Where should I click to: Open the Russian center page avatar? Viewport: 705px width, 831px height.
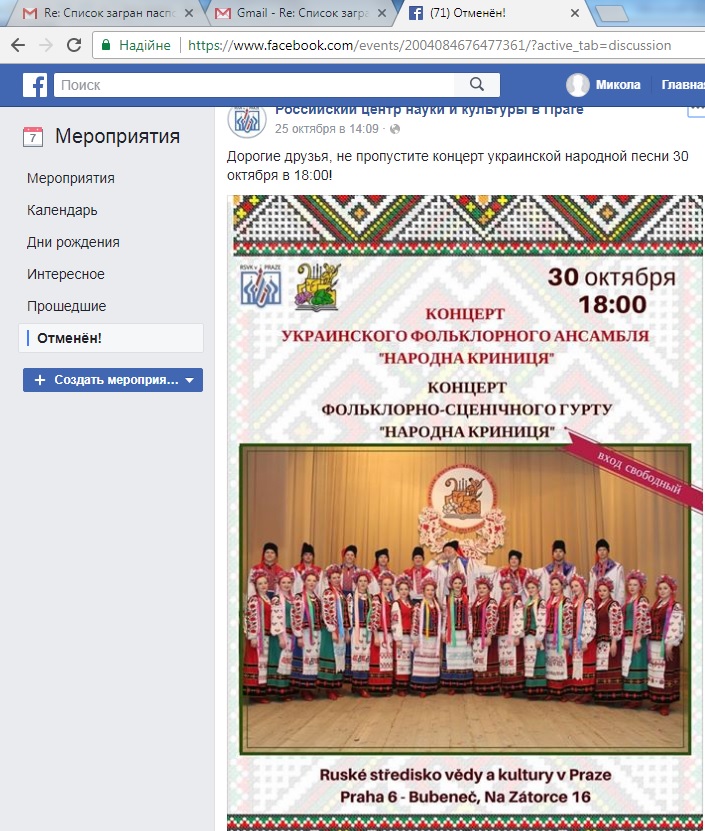(246, 121)
